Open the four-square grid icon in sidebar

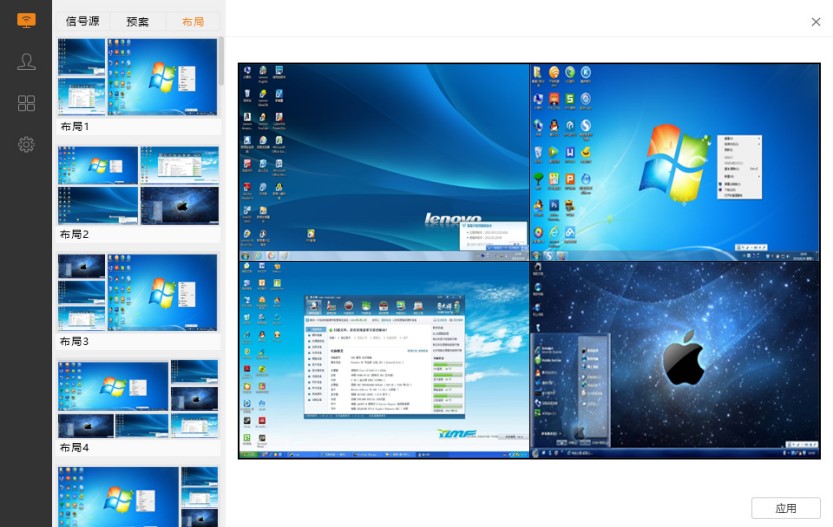[26, 103]
